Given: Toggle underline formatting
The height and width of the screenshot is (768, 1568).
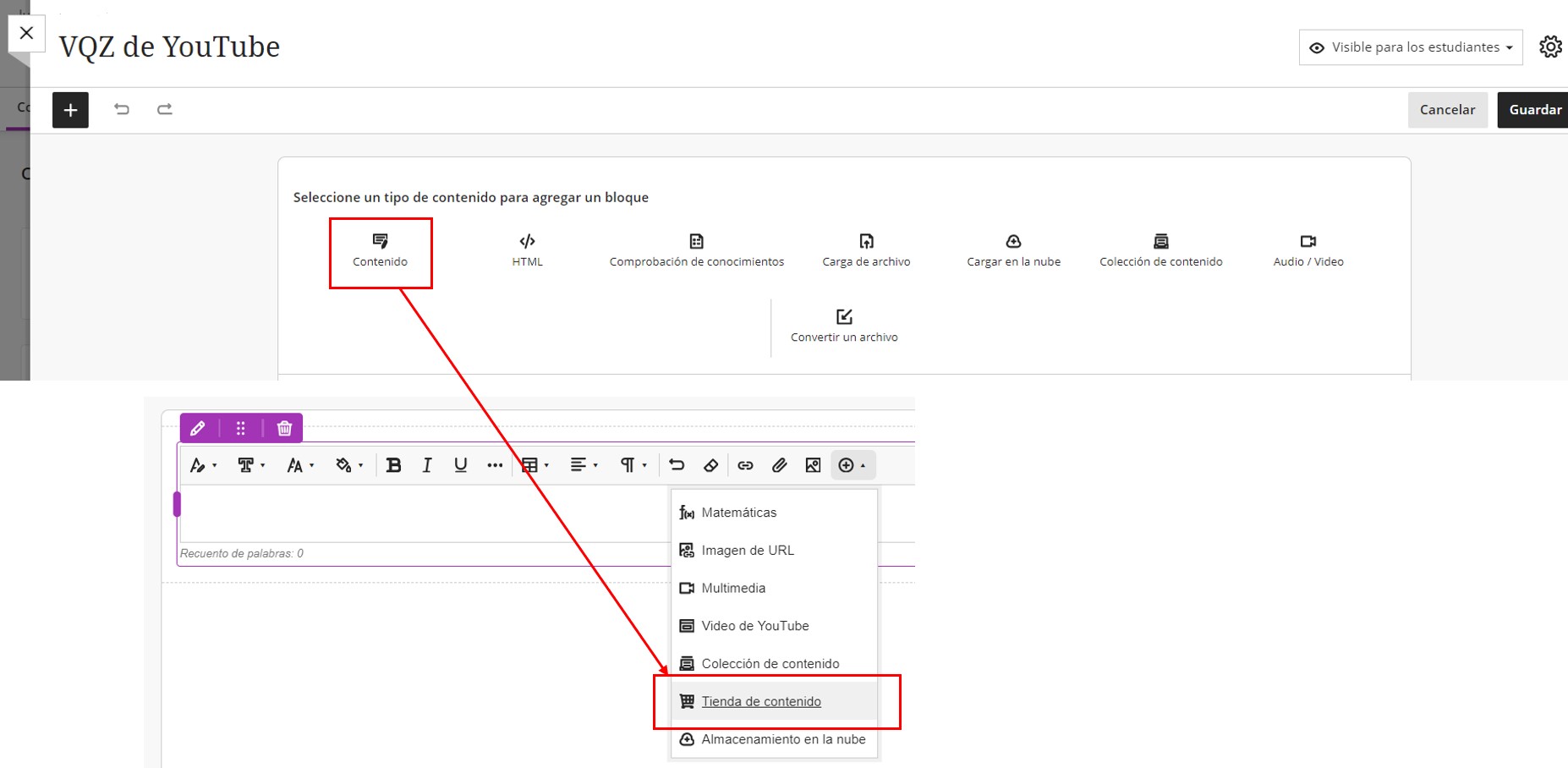Looking at the screenshot, I should pos(461,465).
